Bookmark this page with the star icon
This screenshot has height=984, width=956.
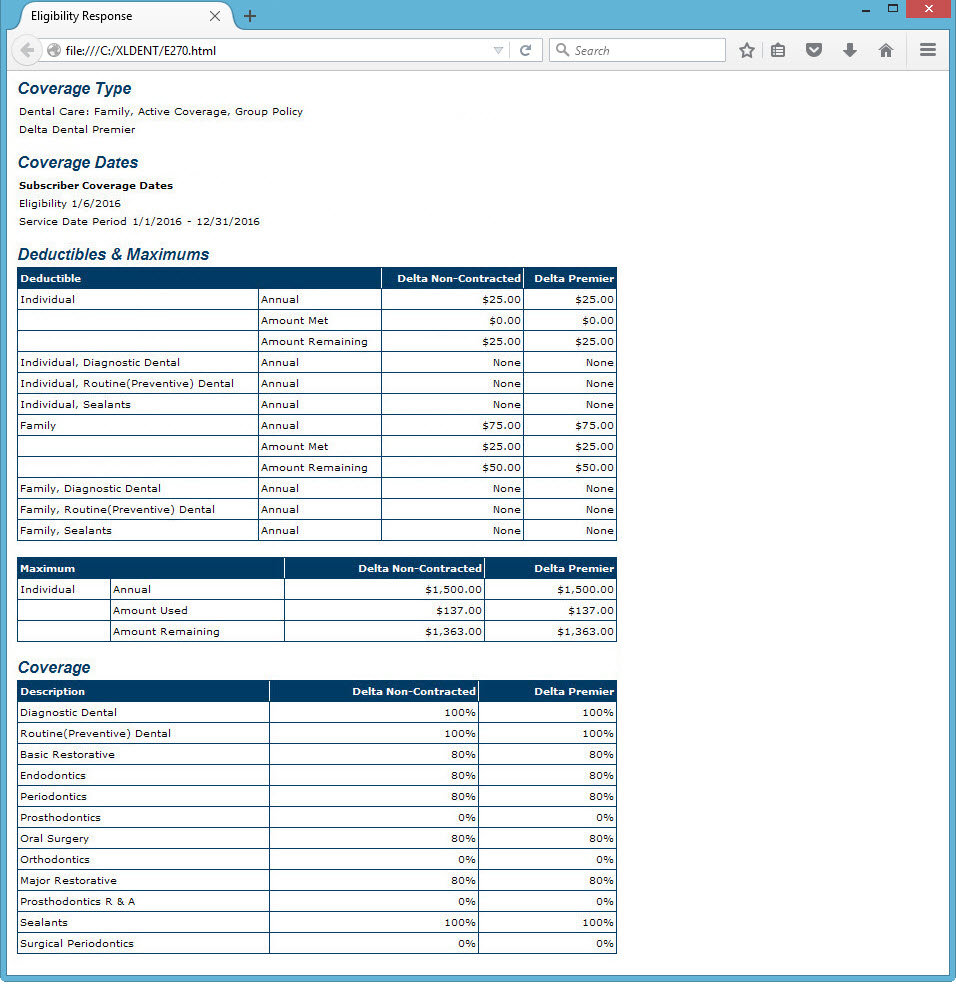(746, 50)
